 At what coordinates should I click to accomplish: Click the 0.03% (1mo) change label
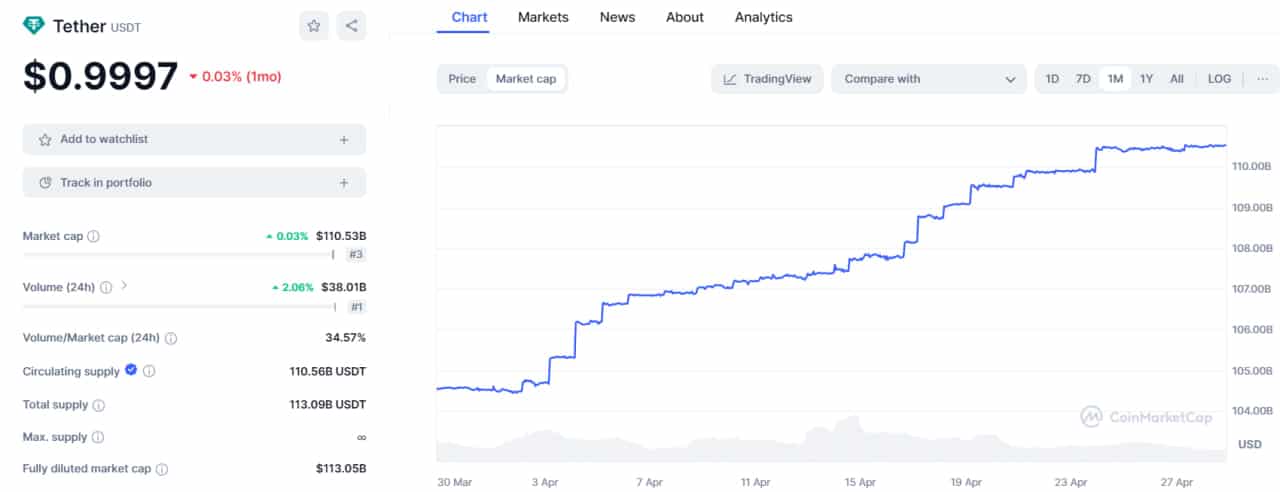click(236, 77)
